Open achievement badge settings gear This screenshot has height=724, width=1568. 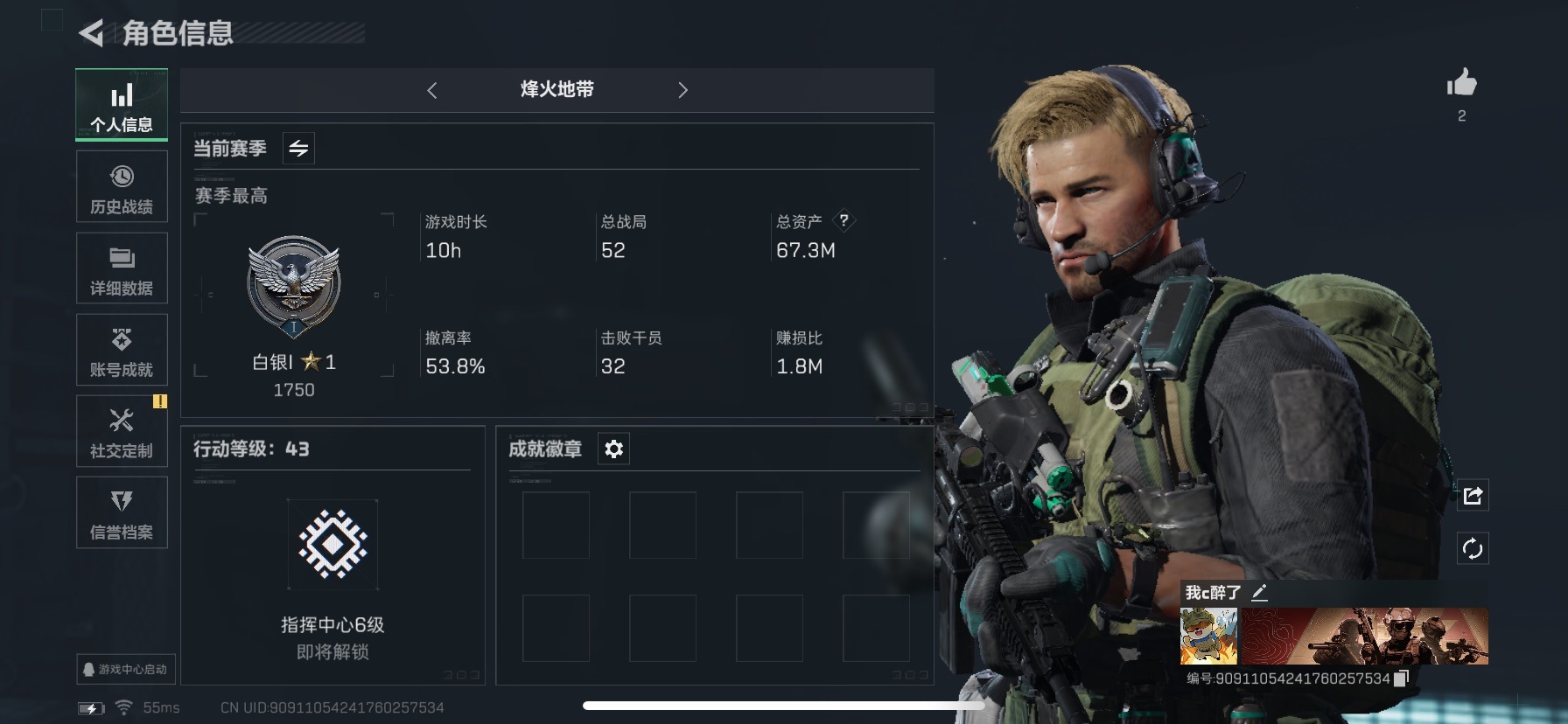(613, 449)
